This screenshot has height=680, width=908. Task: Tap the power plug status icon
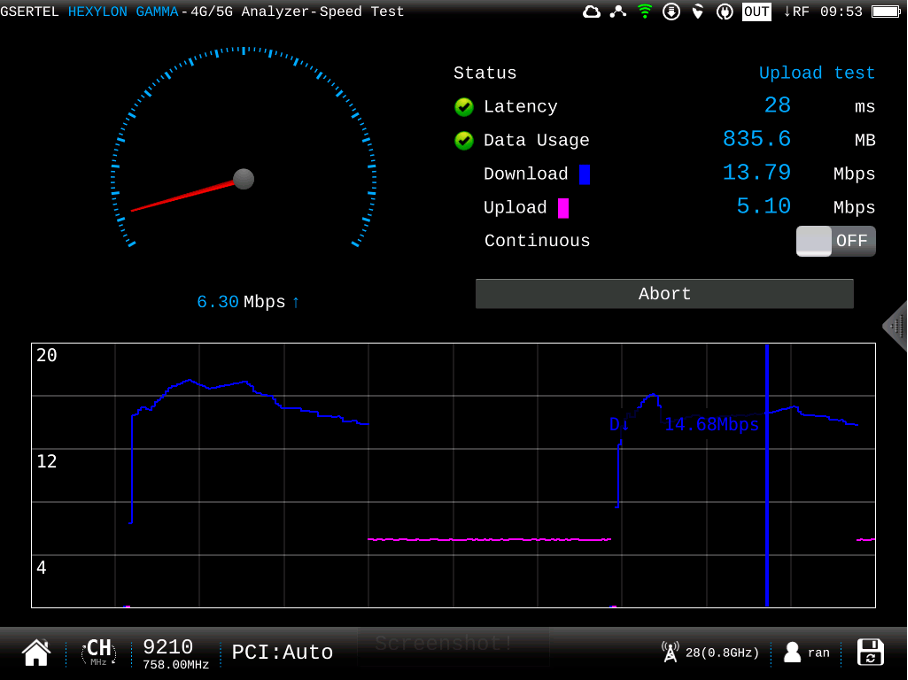(x=725, y=12)
